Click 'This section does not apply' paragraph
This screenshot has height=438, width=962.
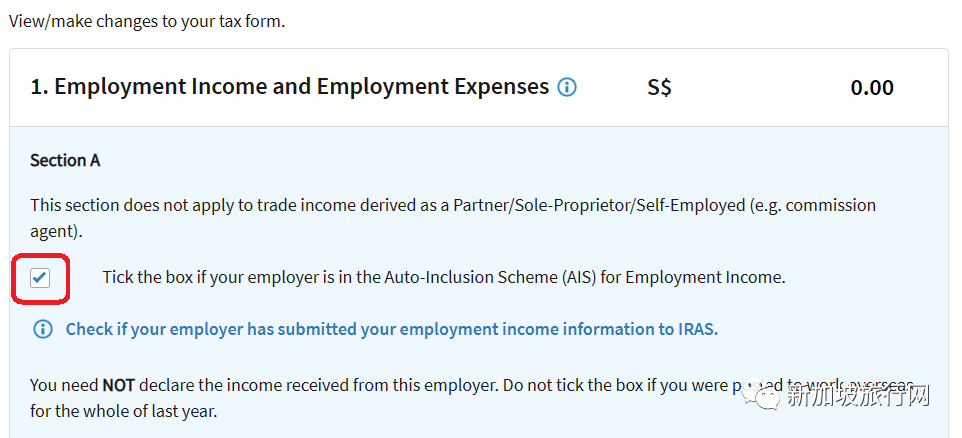(x=453, y=218)
